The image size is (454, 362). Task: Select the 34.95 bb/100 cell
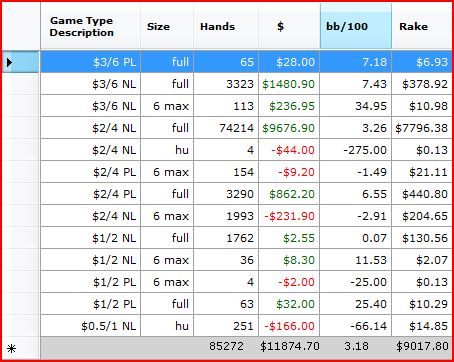pos(356,106)
